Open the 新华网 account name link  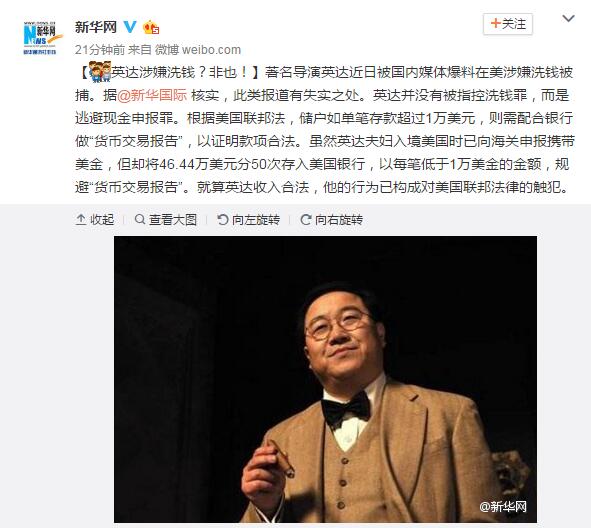(95, 27)
